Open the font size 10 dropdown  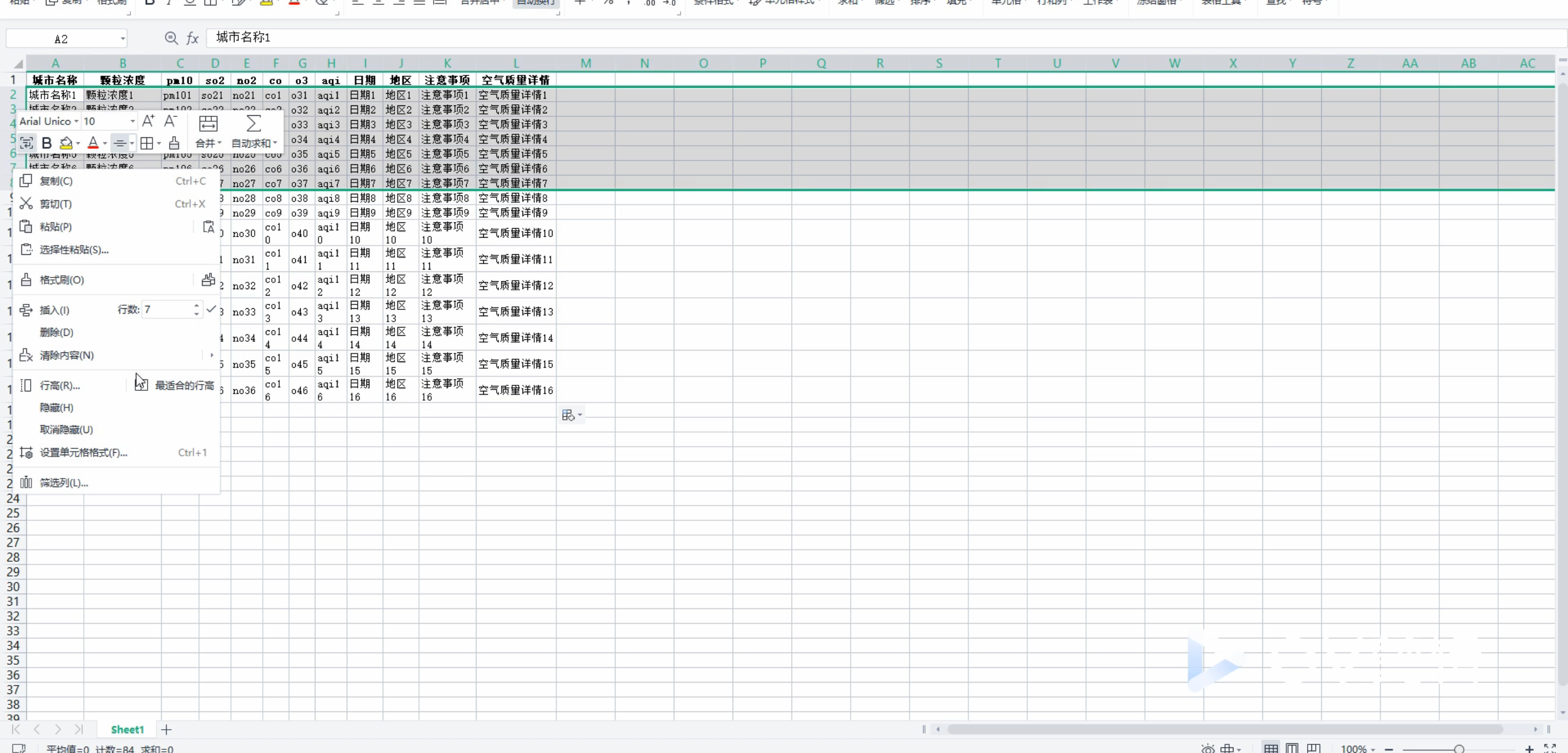(x=132, y=121)
